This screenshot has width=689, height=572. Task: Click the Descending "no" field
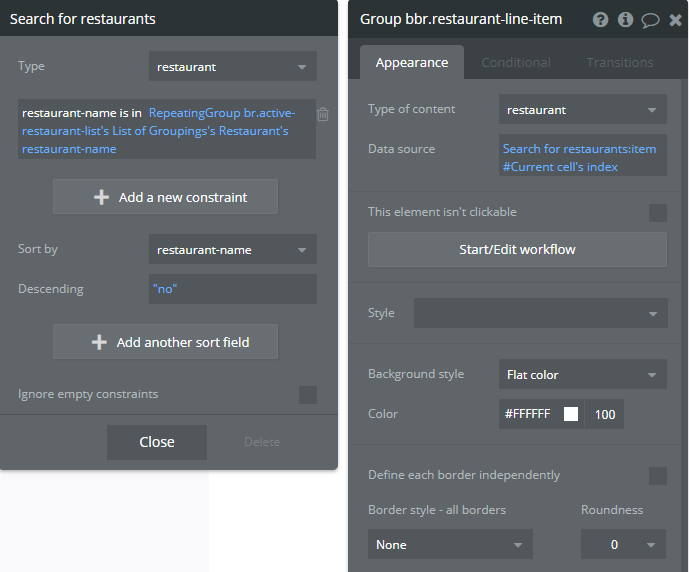pos(233,289)
